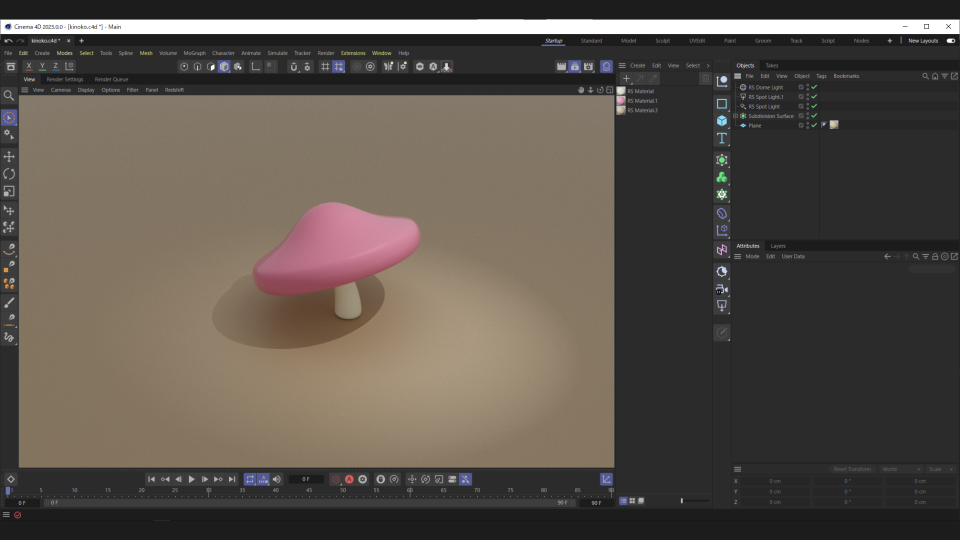Go to the animation end

tap(231, 479)
